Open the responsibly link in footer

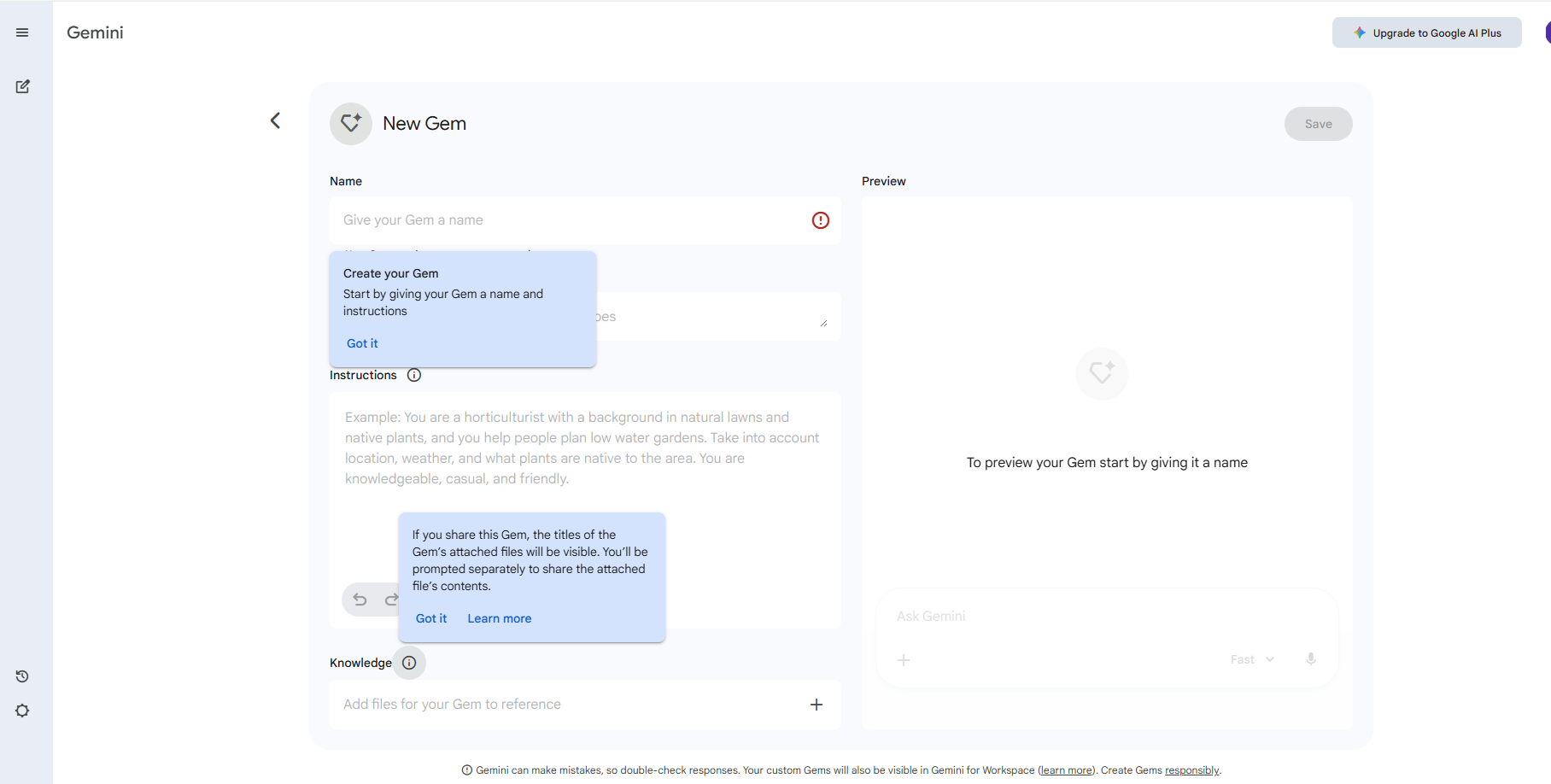coord(1191,770)
